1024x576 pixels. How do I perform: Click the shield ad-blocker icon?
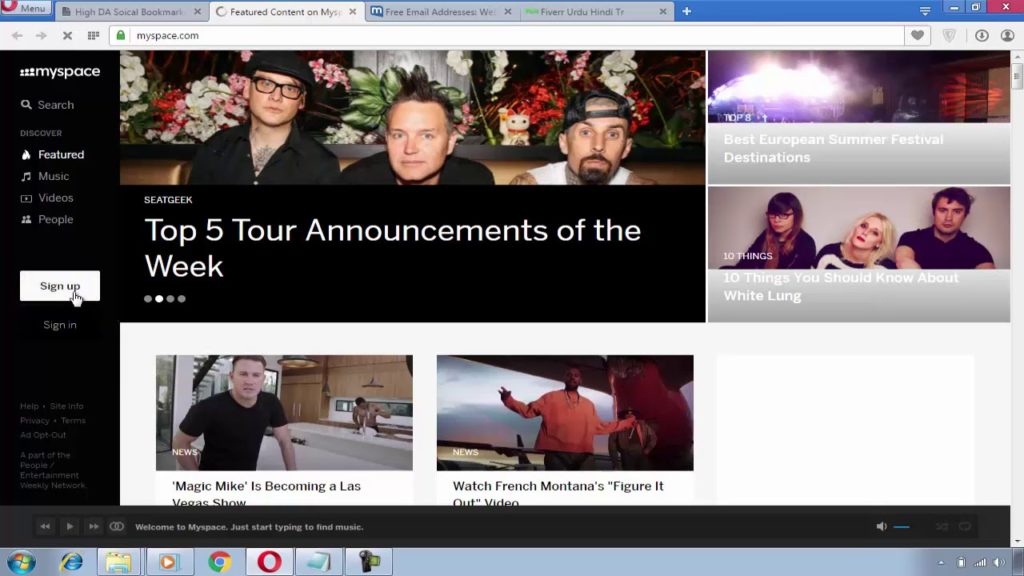click(949, 35)
